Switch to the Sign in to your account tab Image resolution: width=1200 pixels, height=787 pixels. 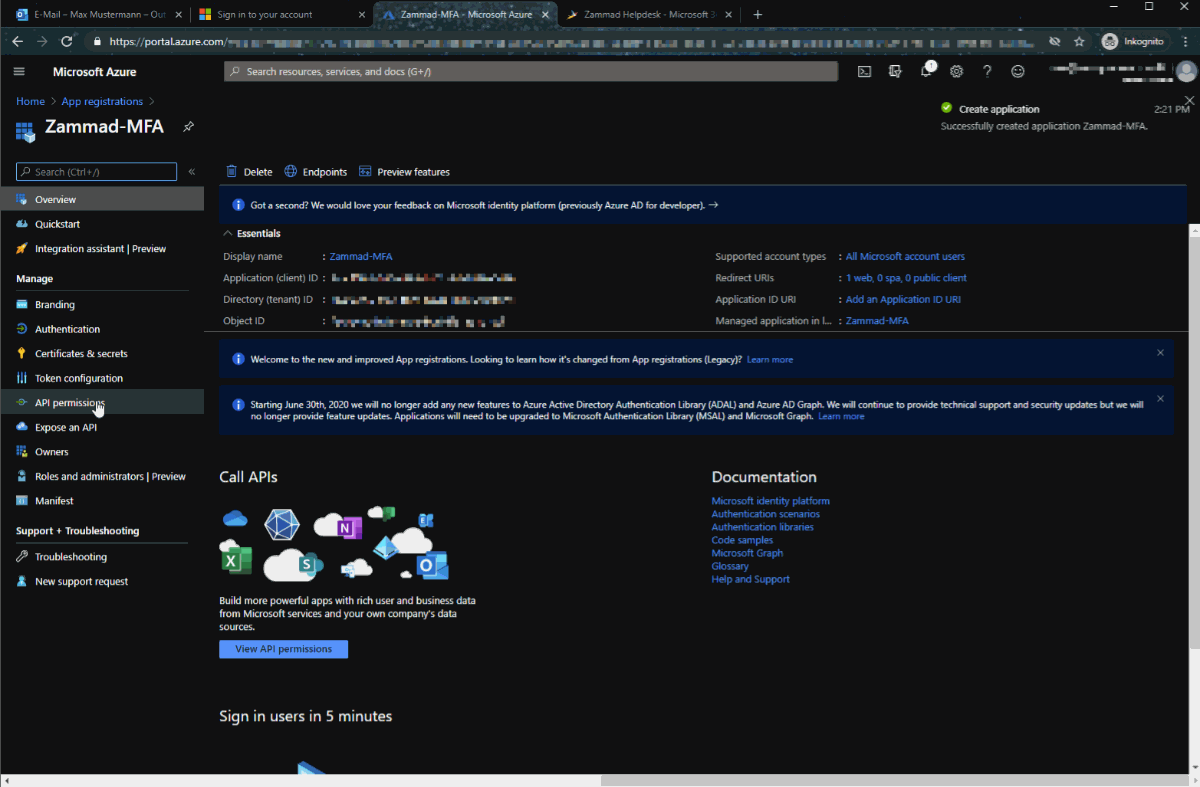[281, 14]
